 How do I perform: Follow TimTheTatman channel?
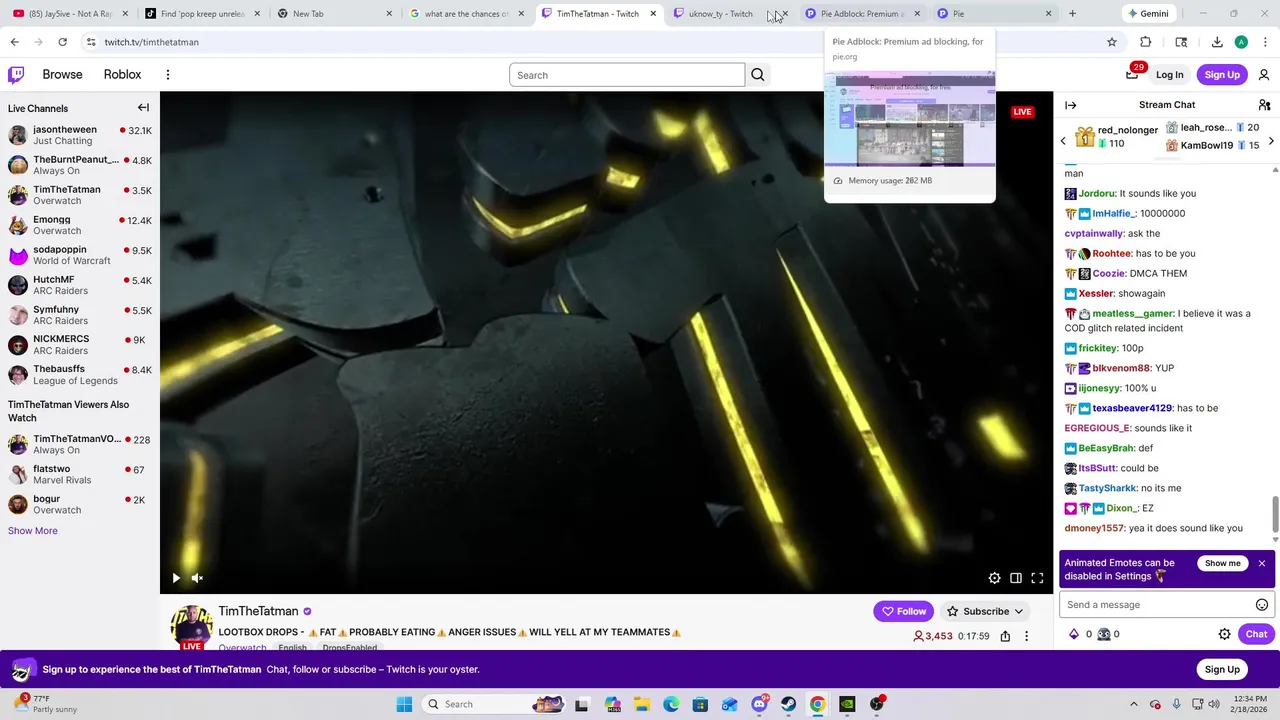(x=903, y=611)
